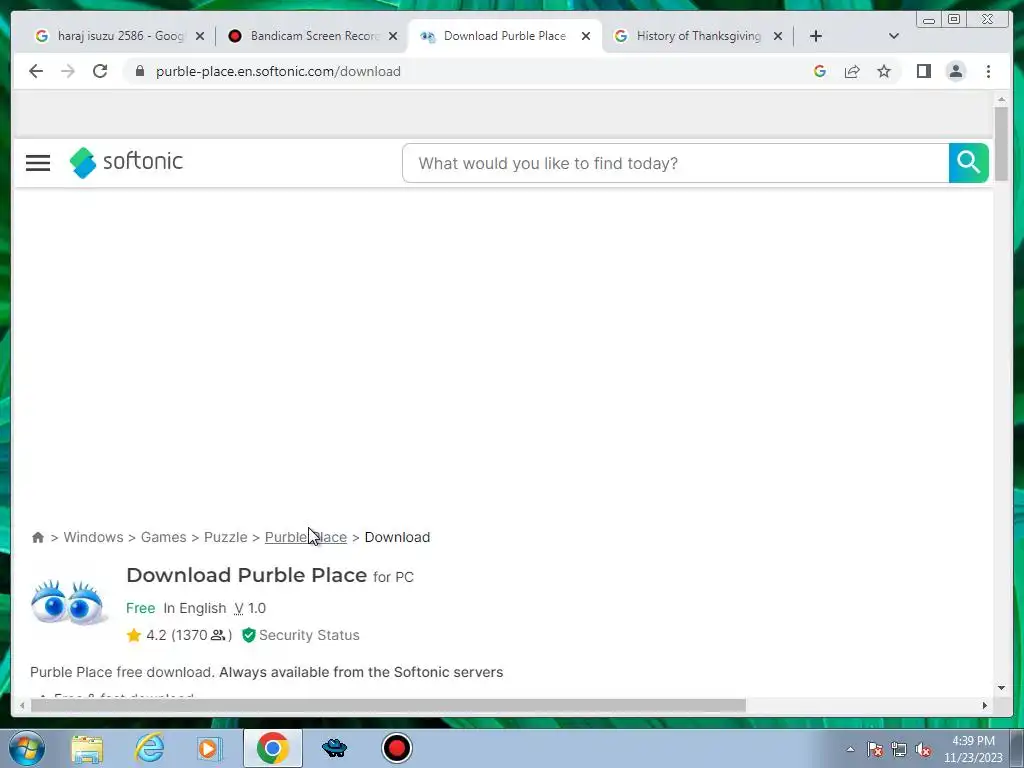Click the Purble Place eyes thumbnail
This screenshot has width=1024, height=768.
point(69,603)
